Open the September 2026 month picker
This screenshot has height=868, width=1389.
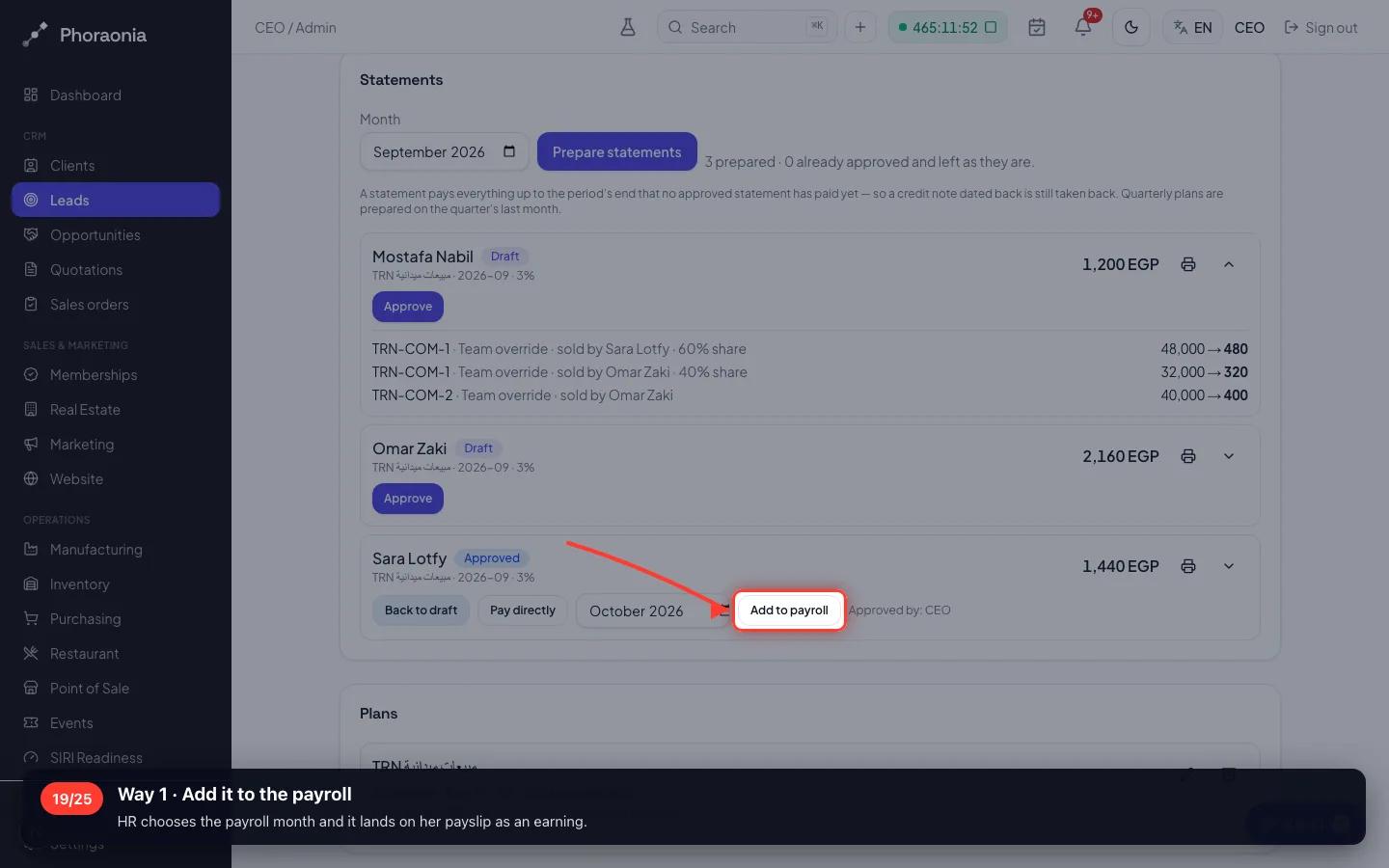[x=444, y=152]
